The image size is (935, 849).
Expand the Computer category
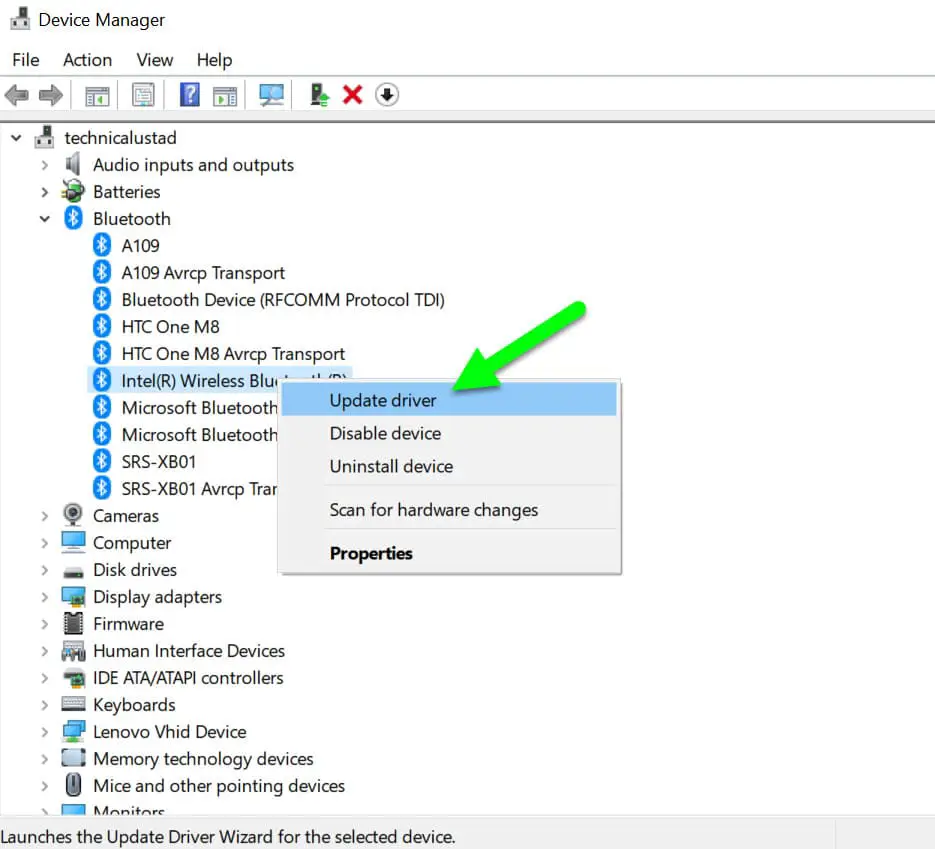pyautogui.click(x=45, y=543)
